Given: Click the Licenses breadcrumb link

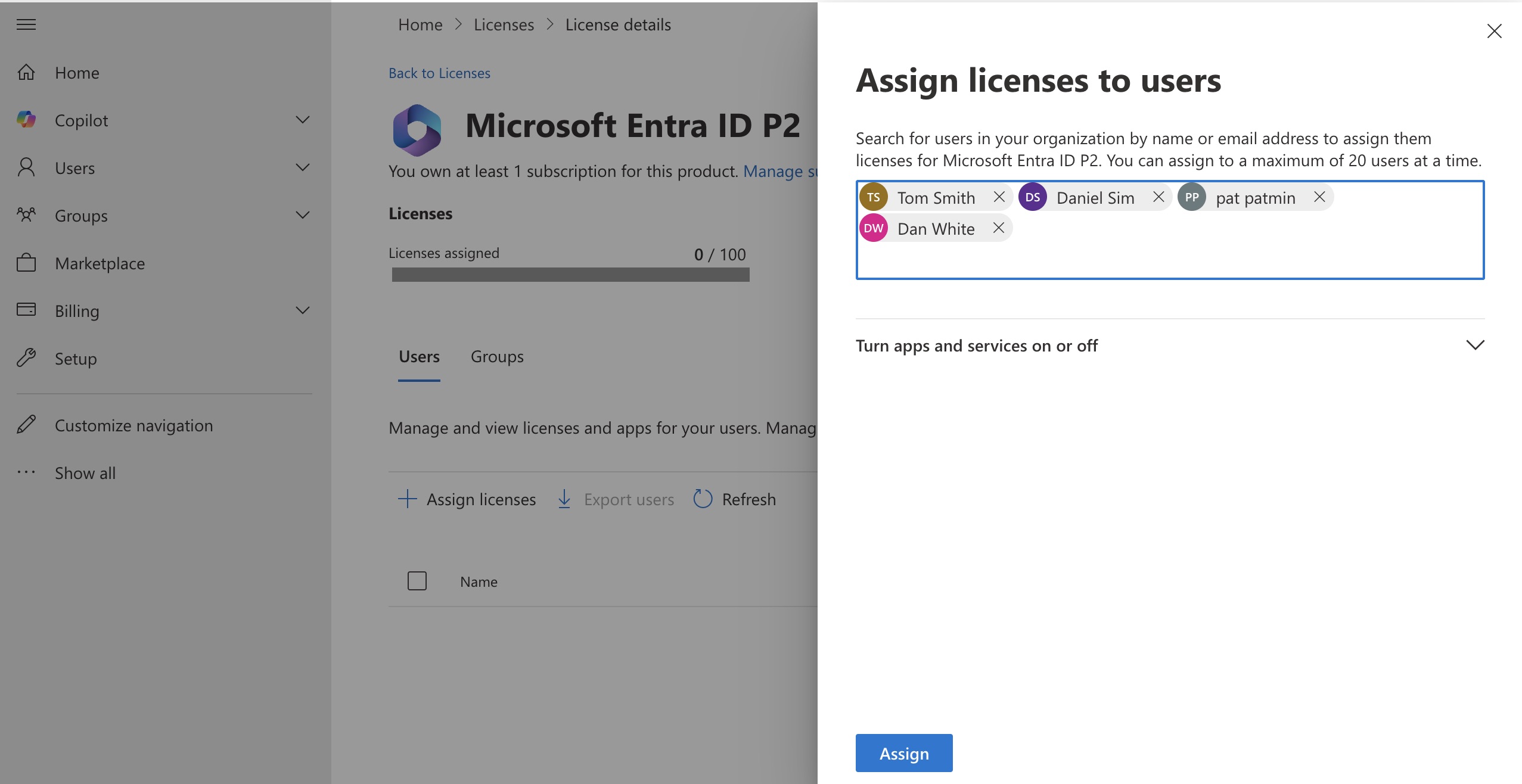Looking at the screenshot, I should click(x=504, y=25).
